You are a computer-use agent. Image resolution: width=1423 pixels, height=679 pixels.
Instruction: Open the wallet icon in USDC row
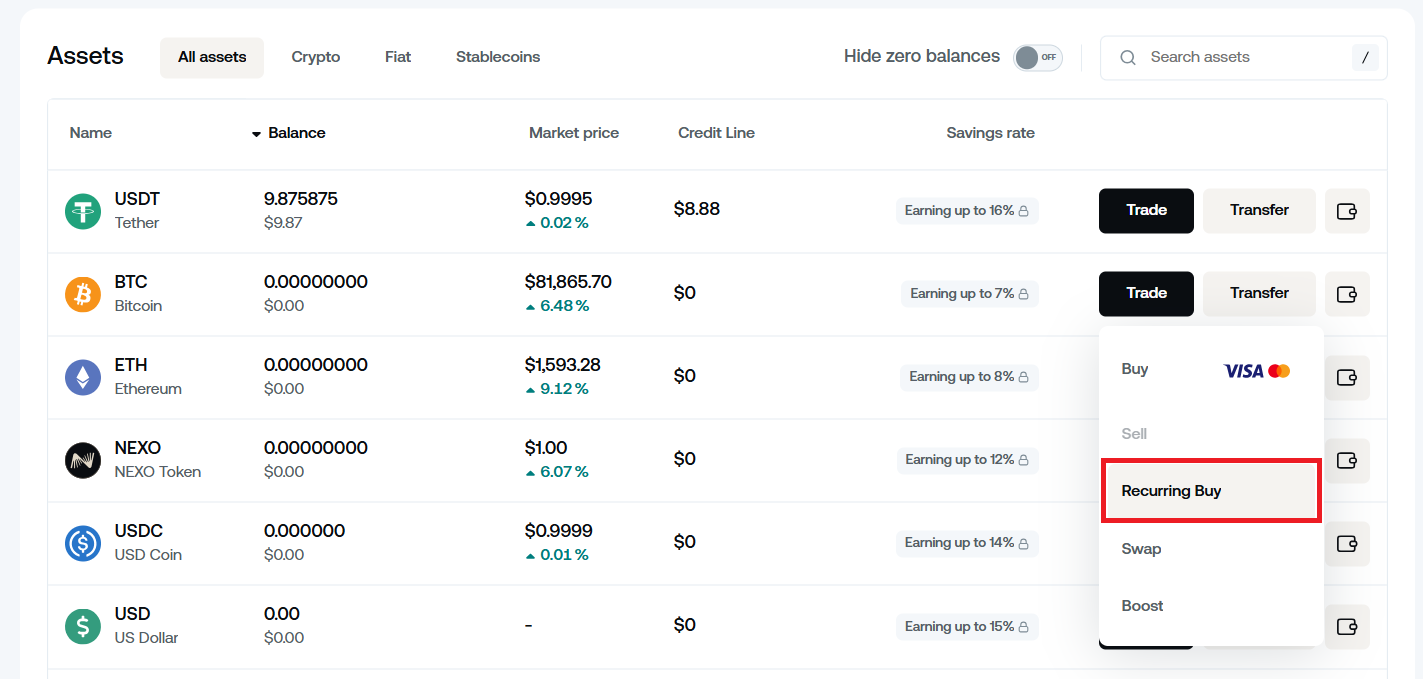coord(1347,543)
